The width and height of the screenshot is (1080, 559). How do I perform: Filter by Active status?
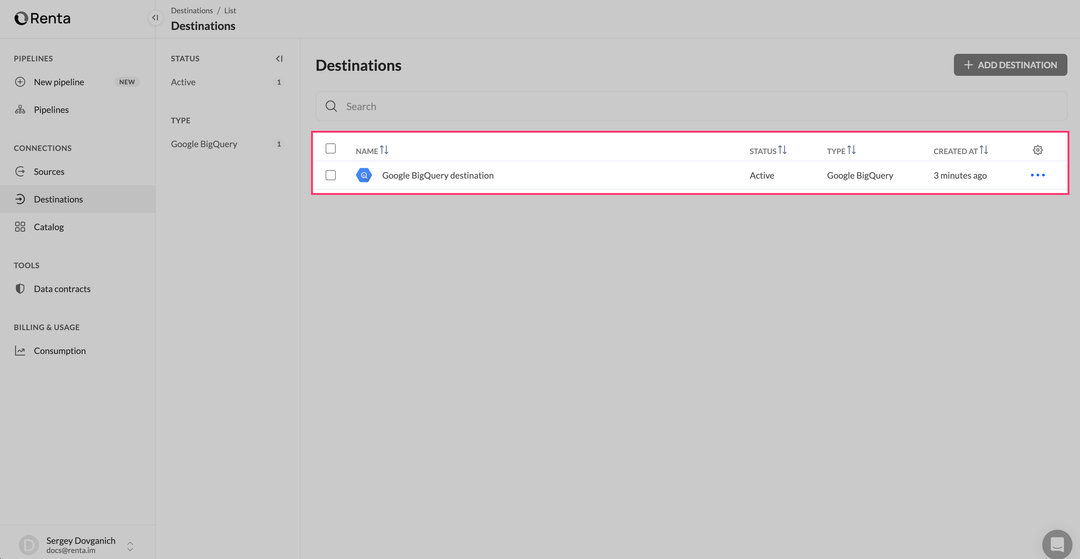[184, 83]
